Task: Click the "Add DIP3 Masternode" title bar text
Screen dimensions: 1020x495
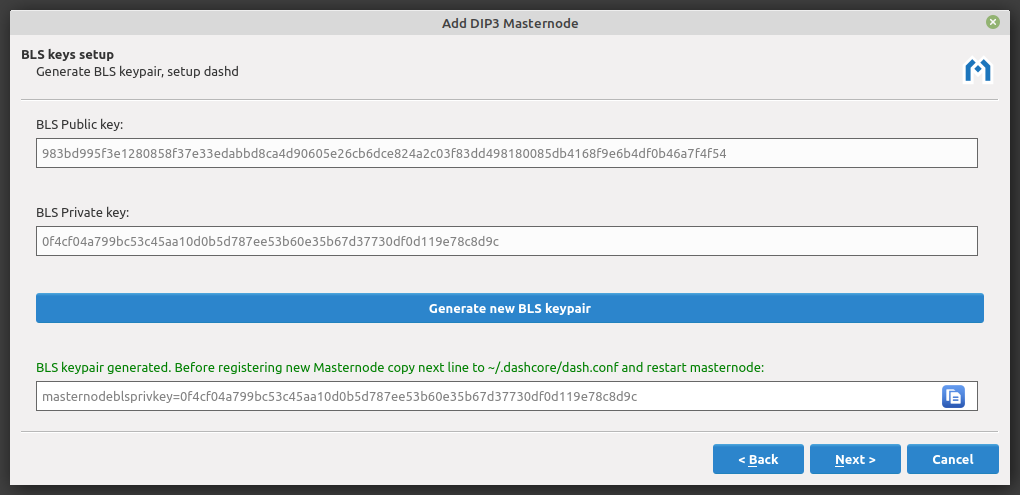Action: 510,22
